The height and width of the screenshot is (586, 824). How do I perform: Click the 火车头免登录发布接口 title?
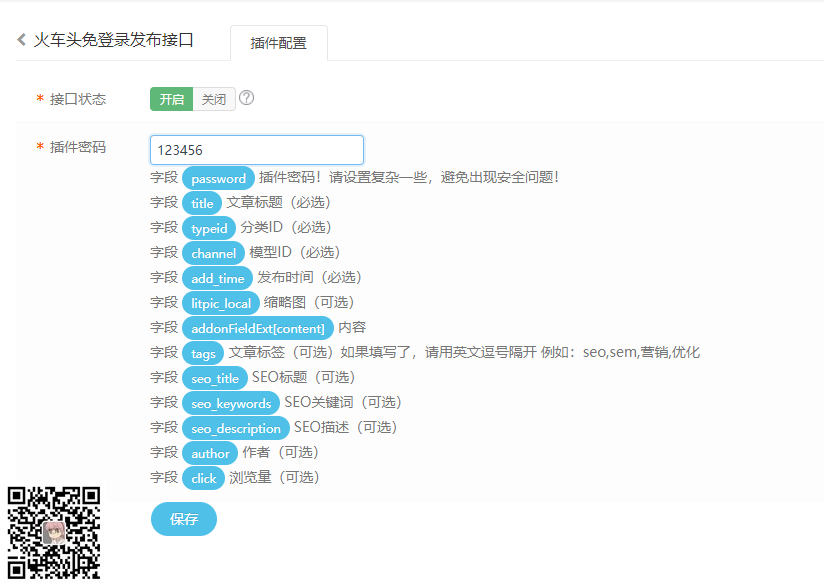[x=116, y=39]
